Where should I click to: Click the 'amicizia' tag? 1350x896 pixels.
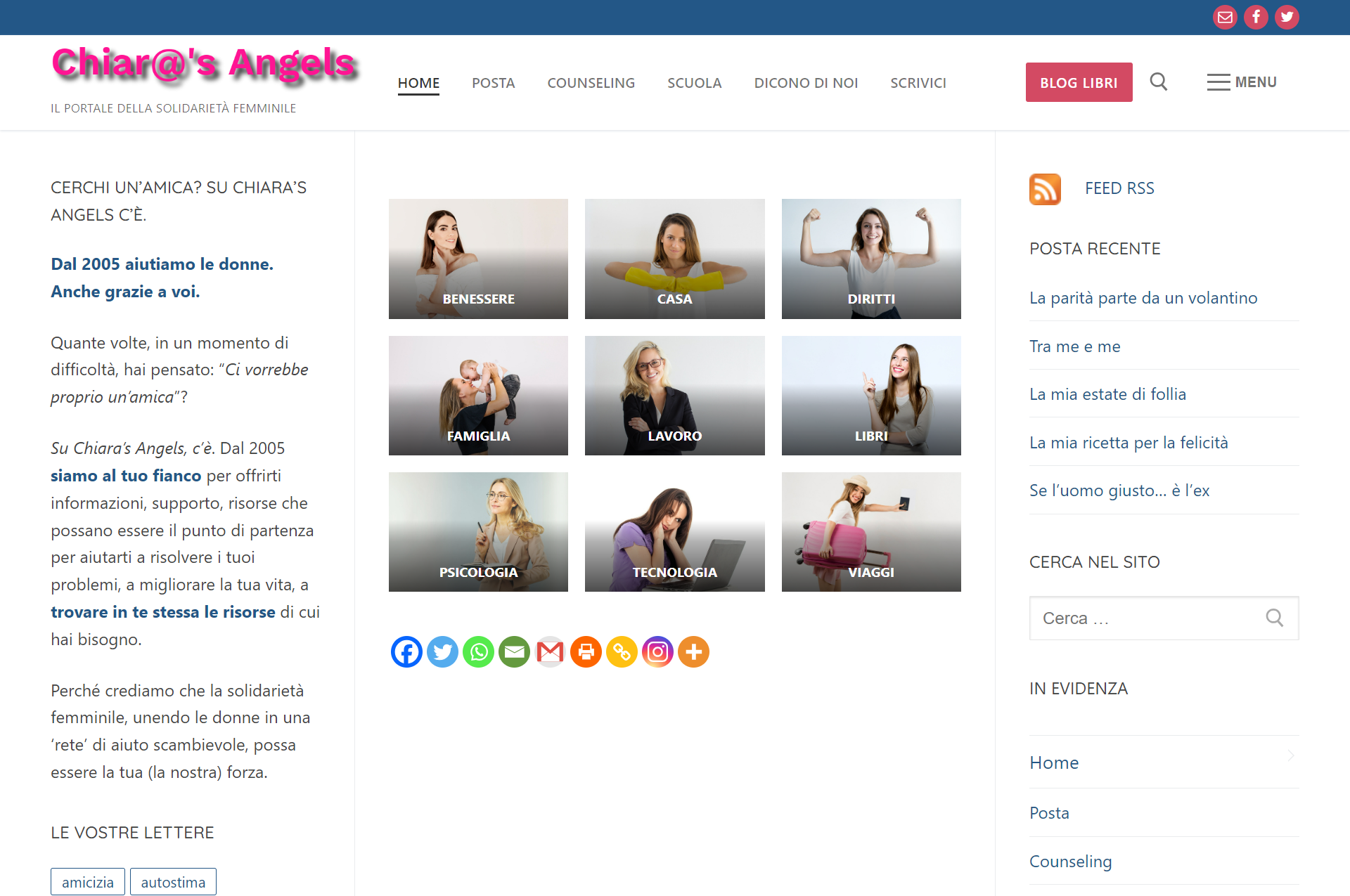[x=88, y=882]
